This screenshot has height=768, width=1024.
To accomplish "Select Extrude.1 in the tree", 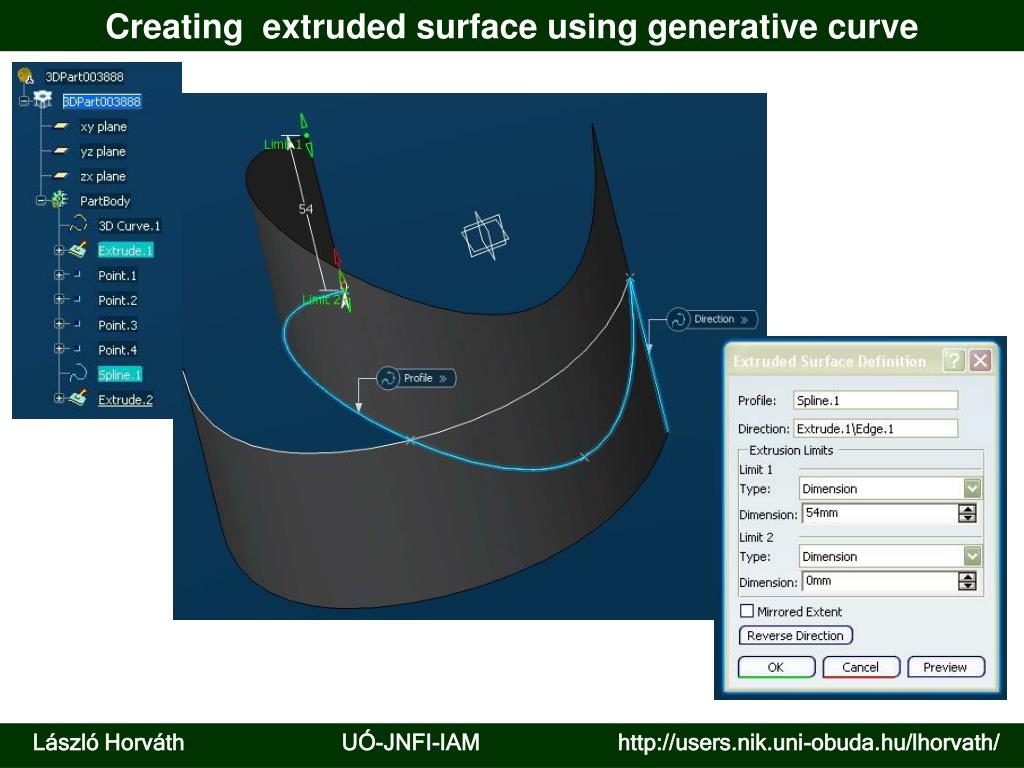I will [125, 251].
